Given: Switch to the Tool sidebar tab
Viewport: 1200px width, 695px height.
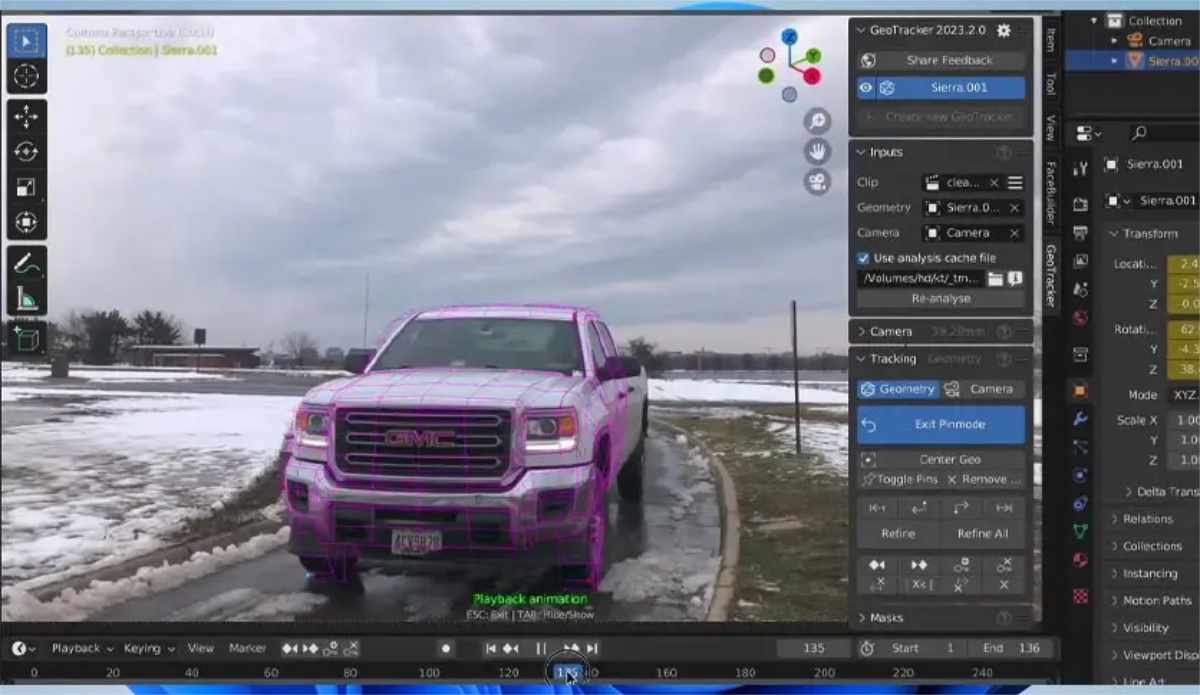Looking at the screenshot, I should (1050, 83).
